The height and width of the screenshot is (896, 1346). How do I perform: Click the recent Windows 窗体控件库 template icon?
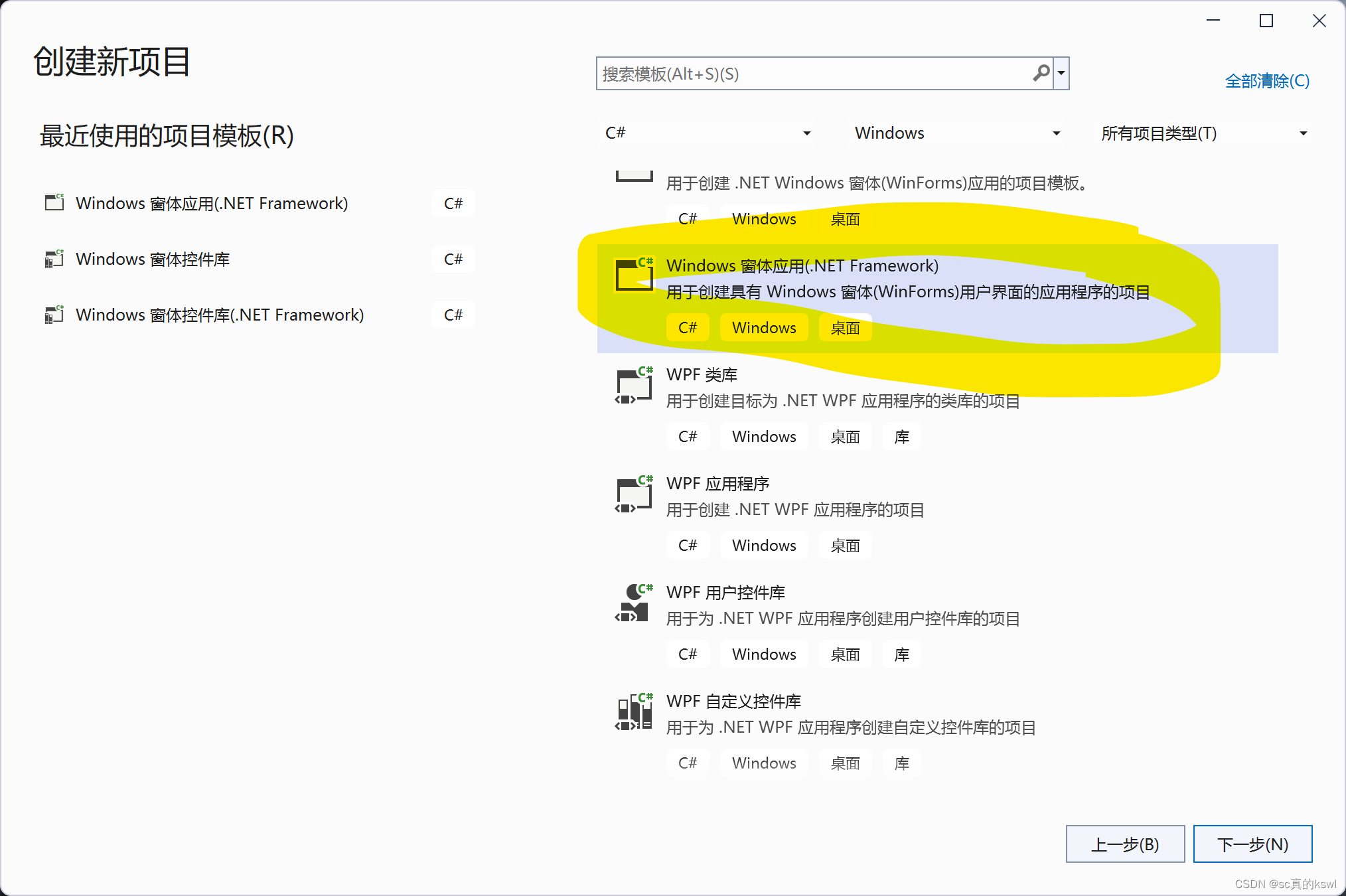click(x=54, y=258)
